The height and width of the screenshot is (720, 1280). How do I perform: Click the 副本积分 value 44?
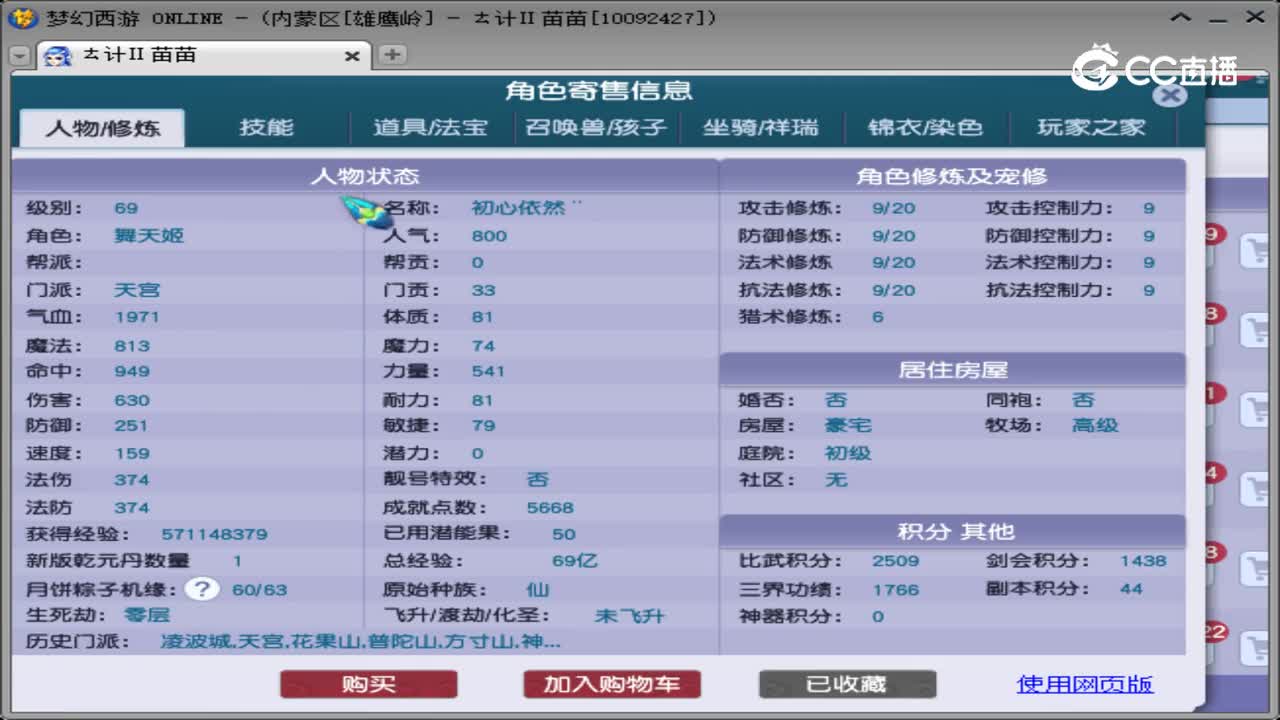tap(1131, 589)
